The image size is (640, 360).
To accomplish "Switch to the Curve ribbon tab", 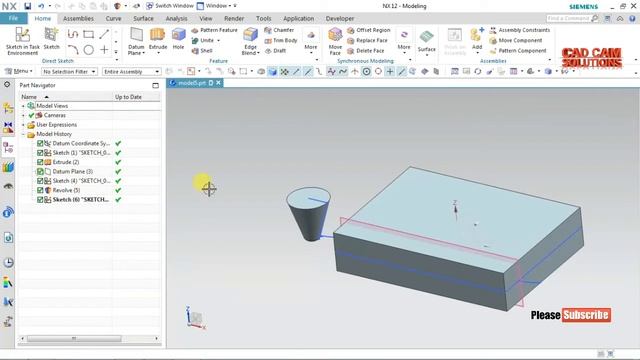I will tap(113, 18).
